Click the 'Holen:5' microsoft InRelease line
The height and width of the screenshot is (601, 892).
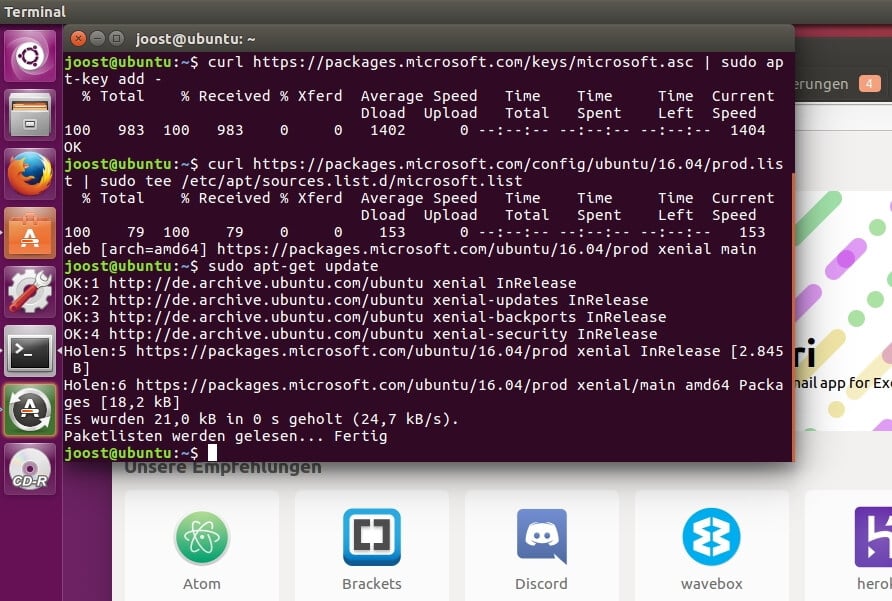tap(423, 359)
